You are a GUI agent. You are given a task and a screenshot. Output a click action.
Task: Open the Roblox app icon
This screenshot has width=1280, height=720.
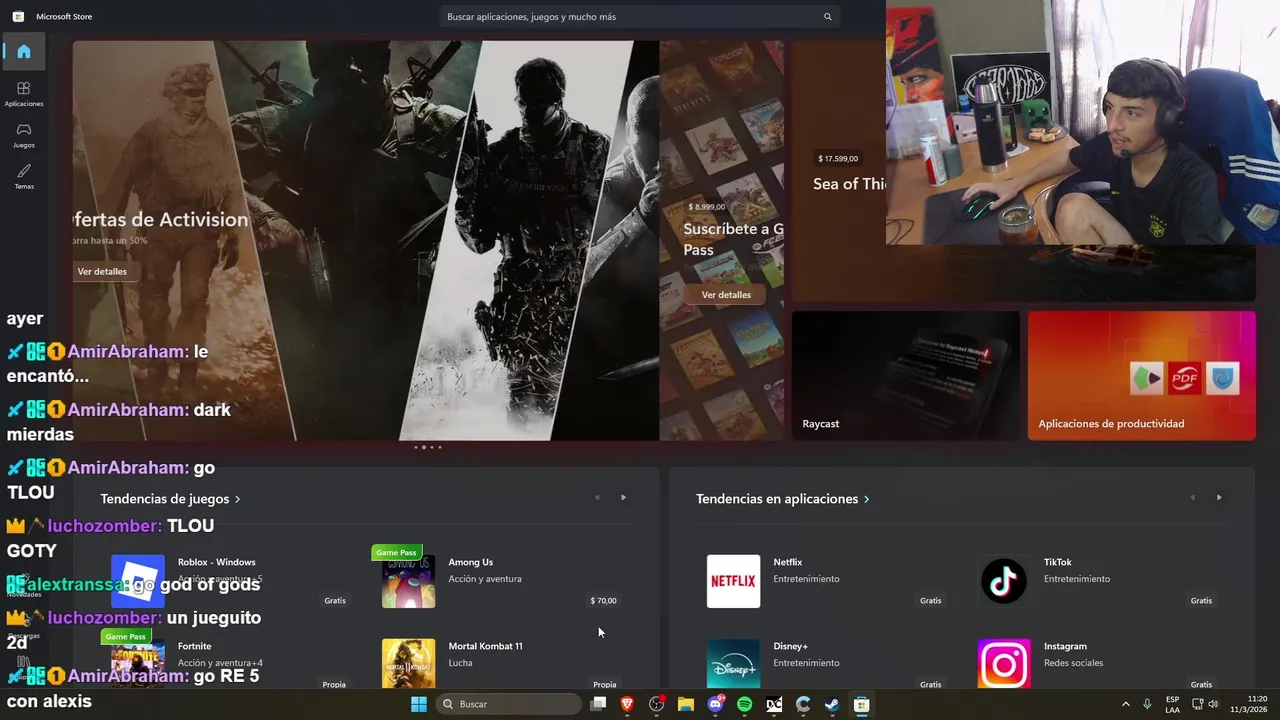138,581
